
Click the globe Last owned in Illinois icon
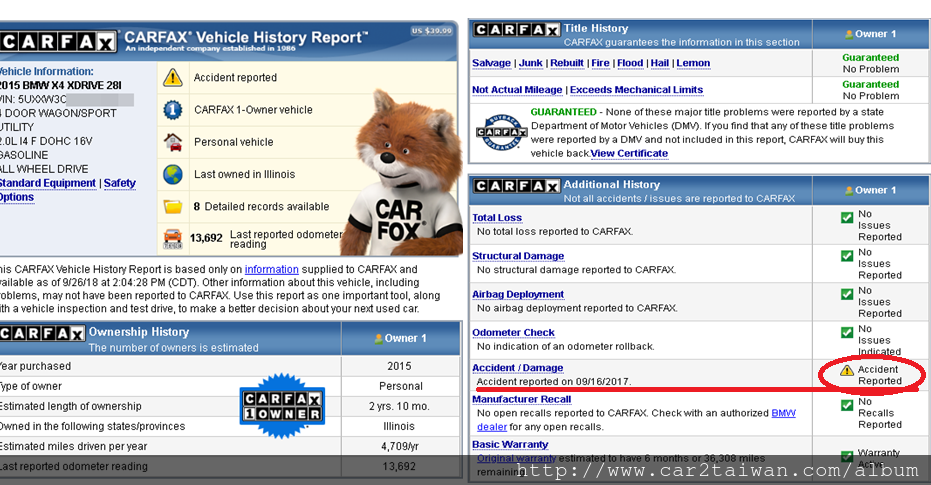coord(173,175)
